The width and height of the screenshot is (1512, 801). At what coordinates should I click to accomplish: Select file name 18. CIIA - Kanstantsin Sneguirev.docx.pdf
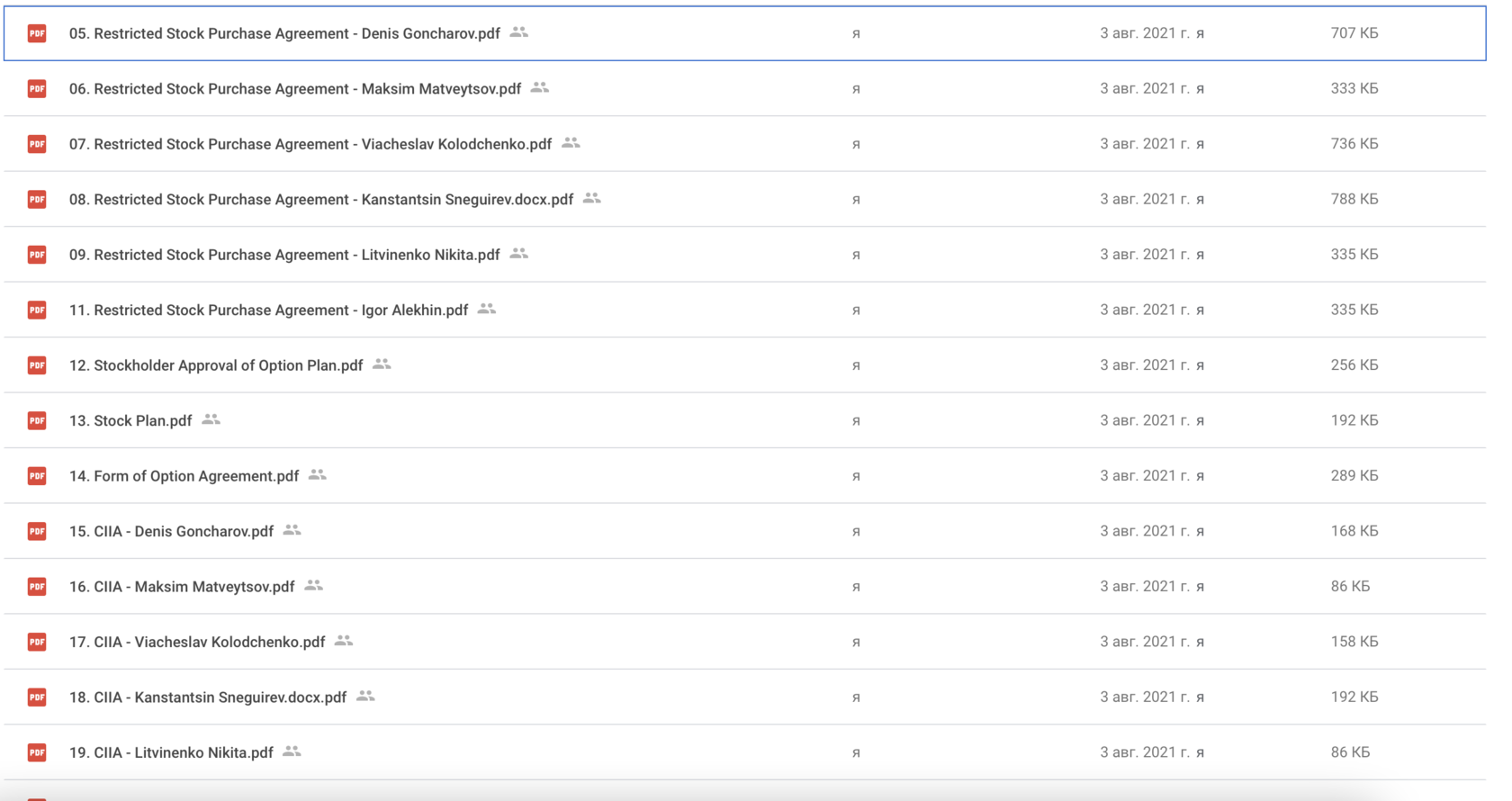tap(208, 697)
